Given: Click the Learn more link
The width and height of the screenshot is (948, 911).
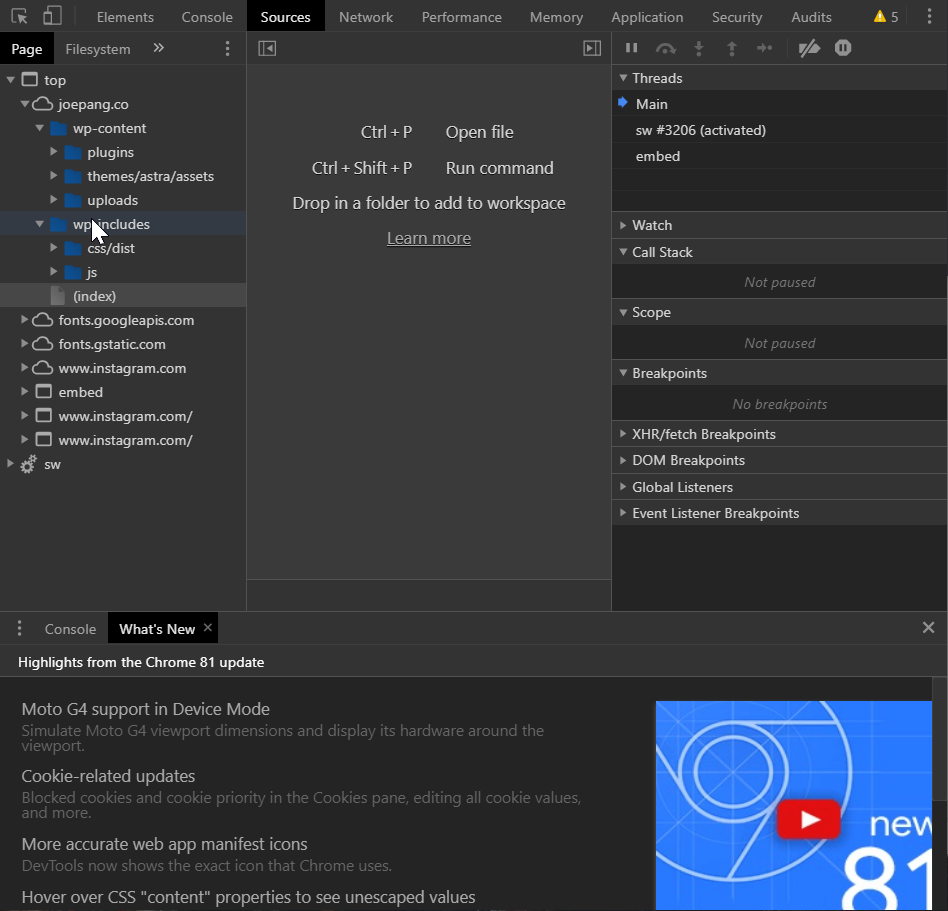Looking at the screenshot, I should coord(429,238).
